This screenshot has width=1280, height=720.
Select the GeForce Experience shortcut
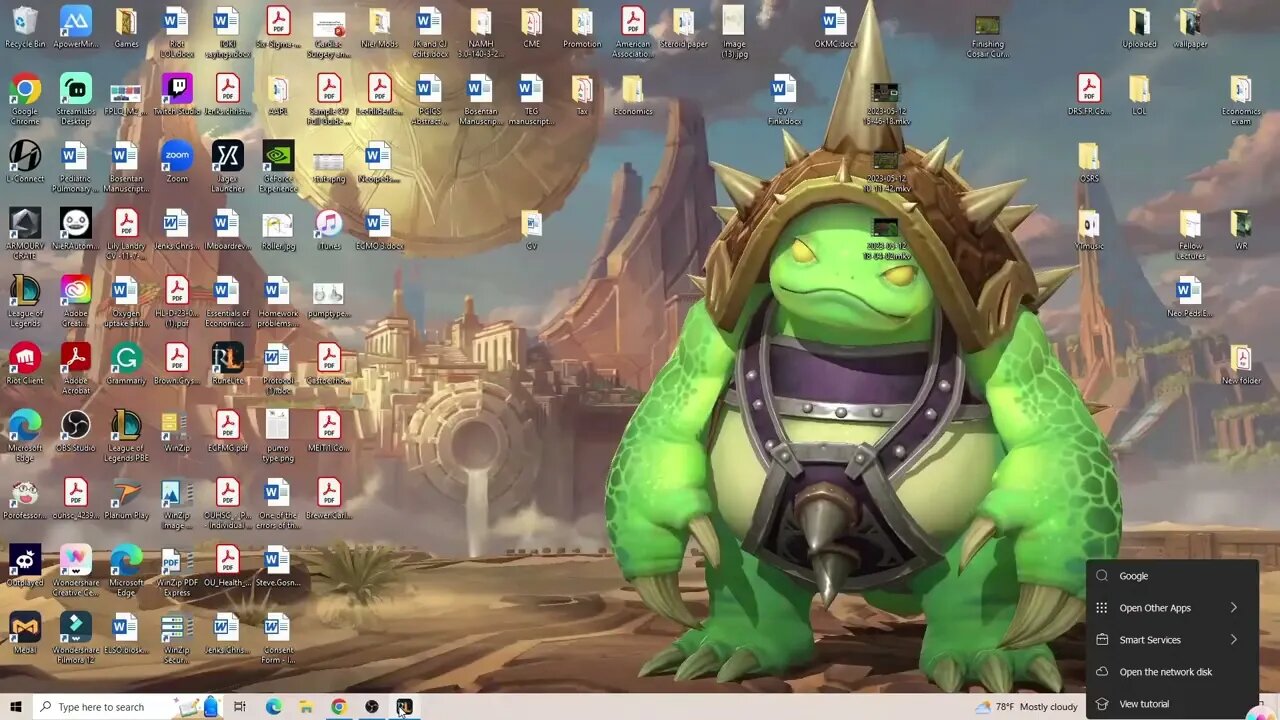(278, 167)
